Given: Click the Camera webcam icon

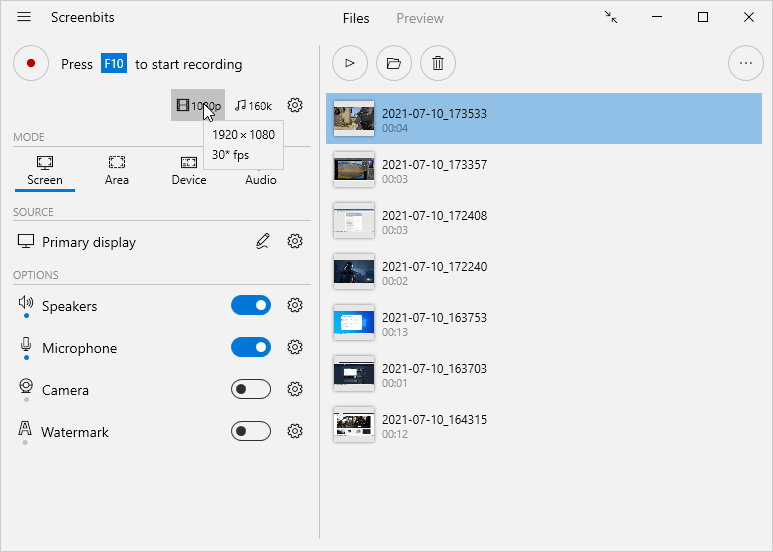Looking at the screenshot, I should (26, 386).
